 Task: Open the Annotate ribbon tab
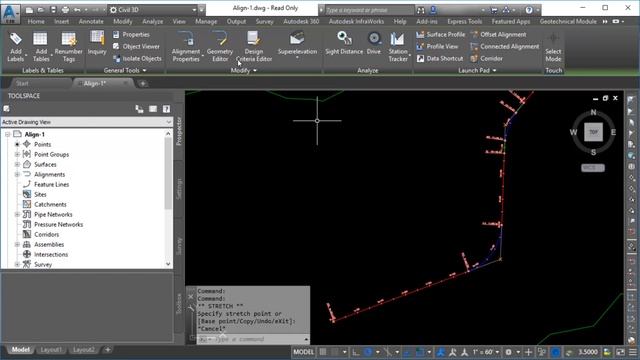pos(91,21)
